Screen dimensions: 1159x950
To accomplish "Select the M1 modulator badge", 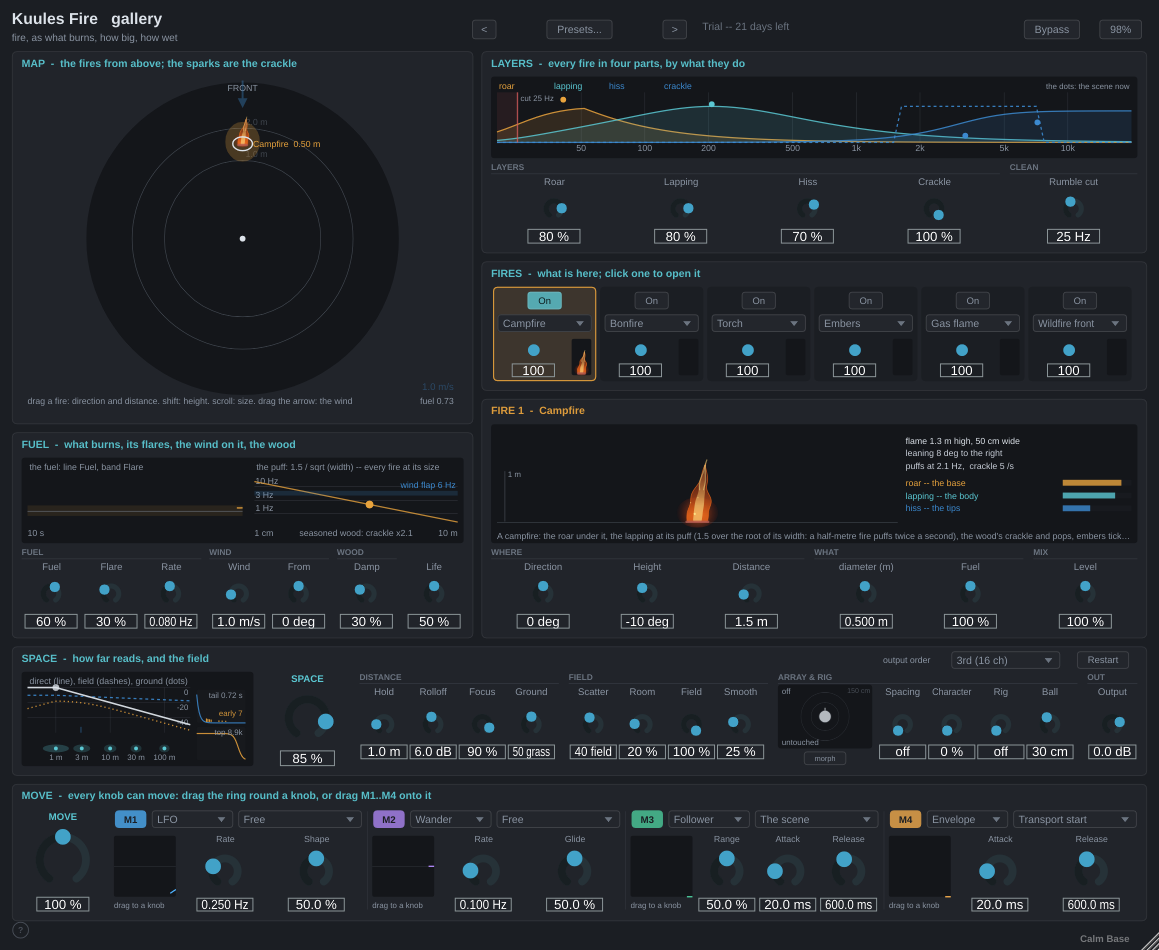I will point(130,819).
